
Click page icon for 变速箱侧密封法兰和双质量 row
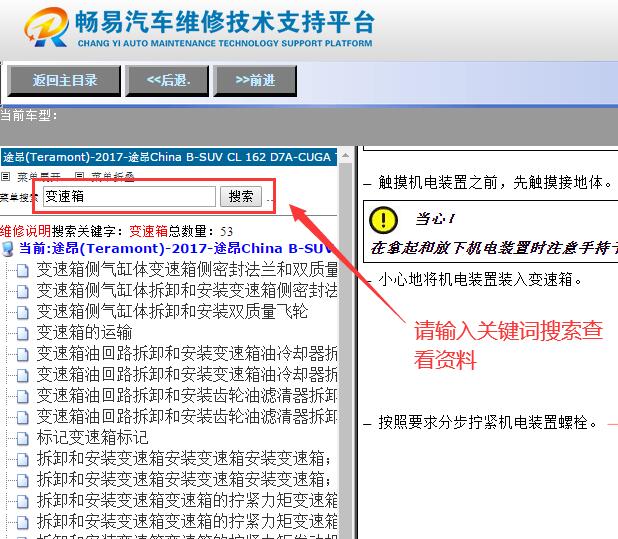pos(22,271)
